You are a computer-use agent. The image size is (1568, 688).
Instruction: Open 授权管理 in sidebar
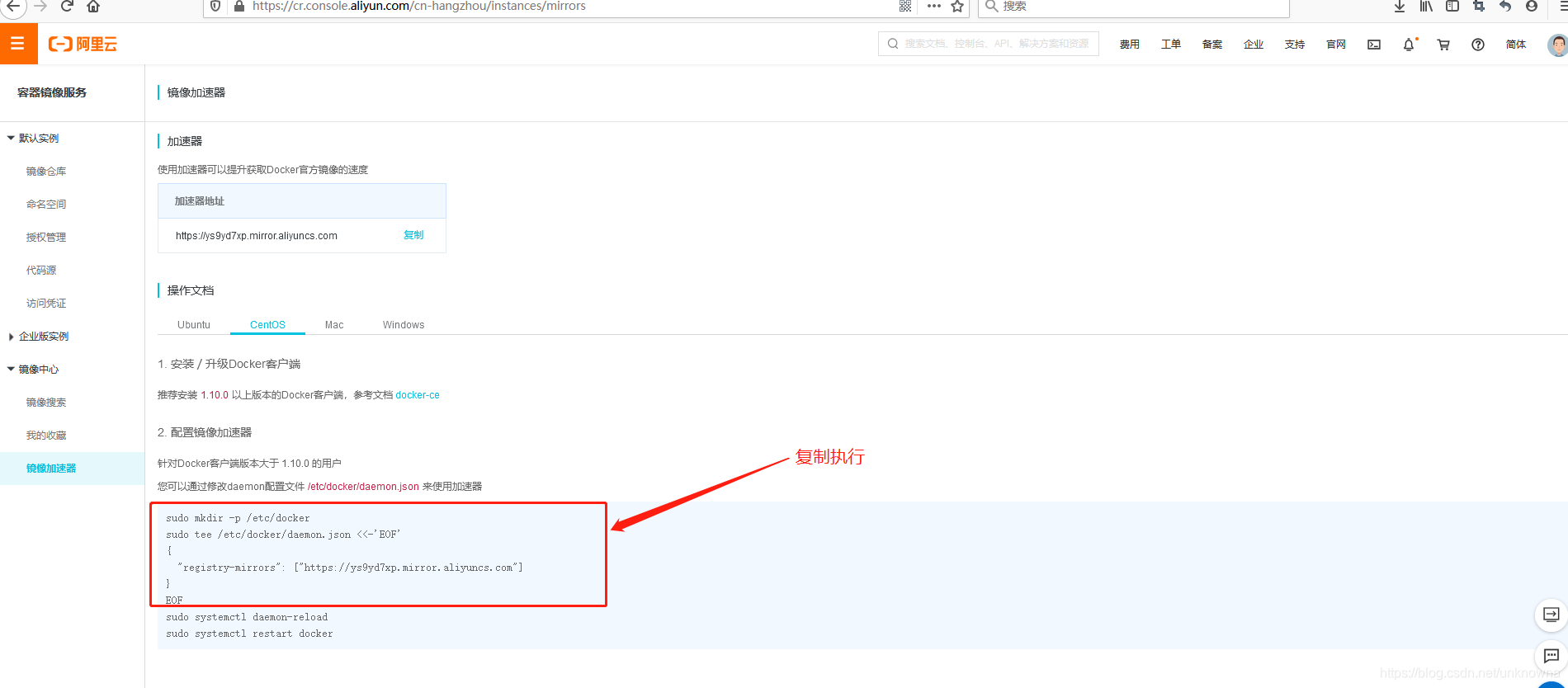[x=46, y=238]
